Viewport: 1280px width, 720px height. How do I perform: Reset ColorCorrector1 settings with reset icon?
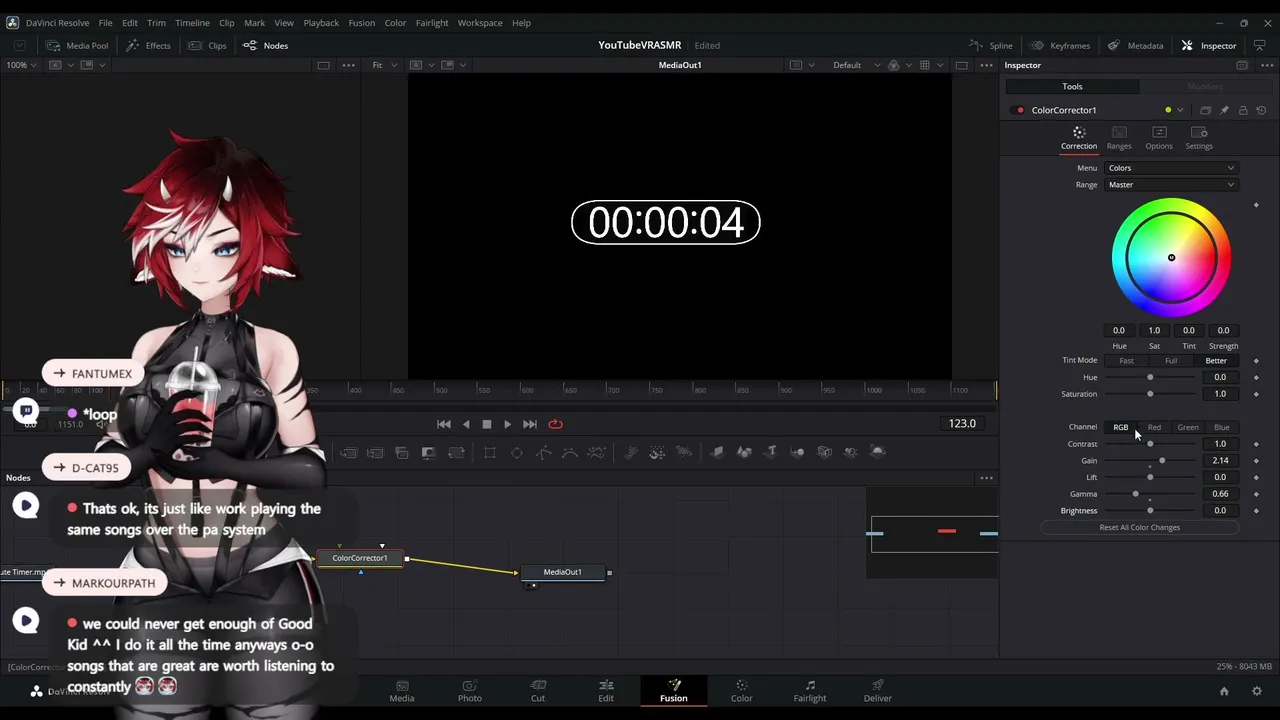pos(1261,110)
